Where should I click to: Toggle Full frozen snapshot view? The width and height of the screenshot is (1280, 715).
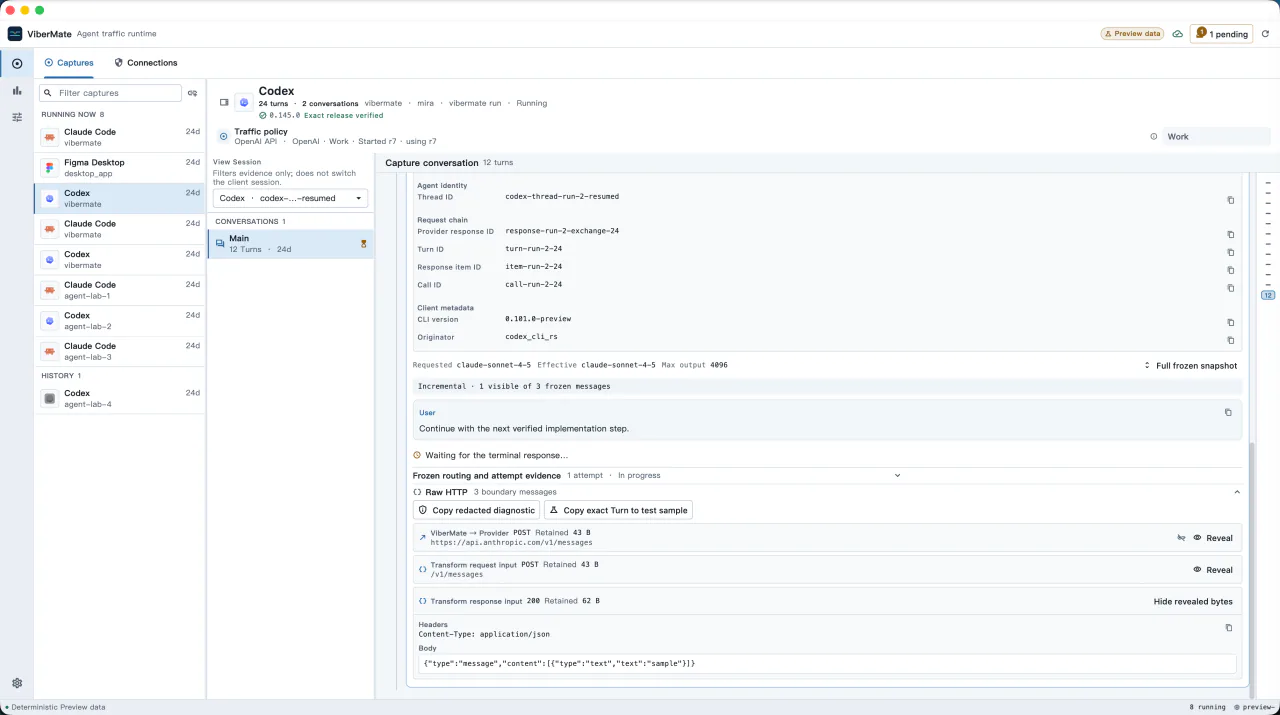tap(1190, 366)
